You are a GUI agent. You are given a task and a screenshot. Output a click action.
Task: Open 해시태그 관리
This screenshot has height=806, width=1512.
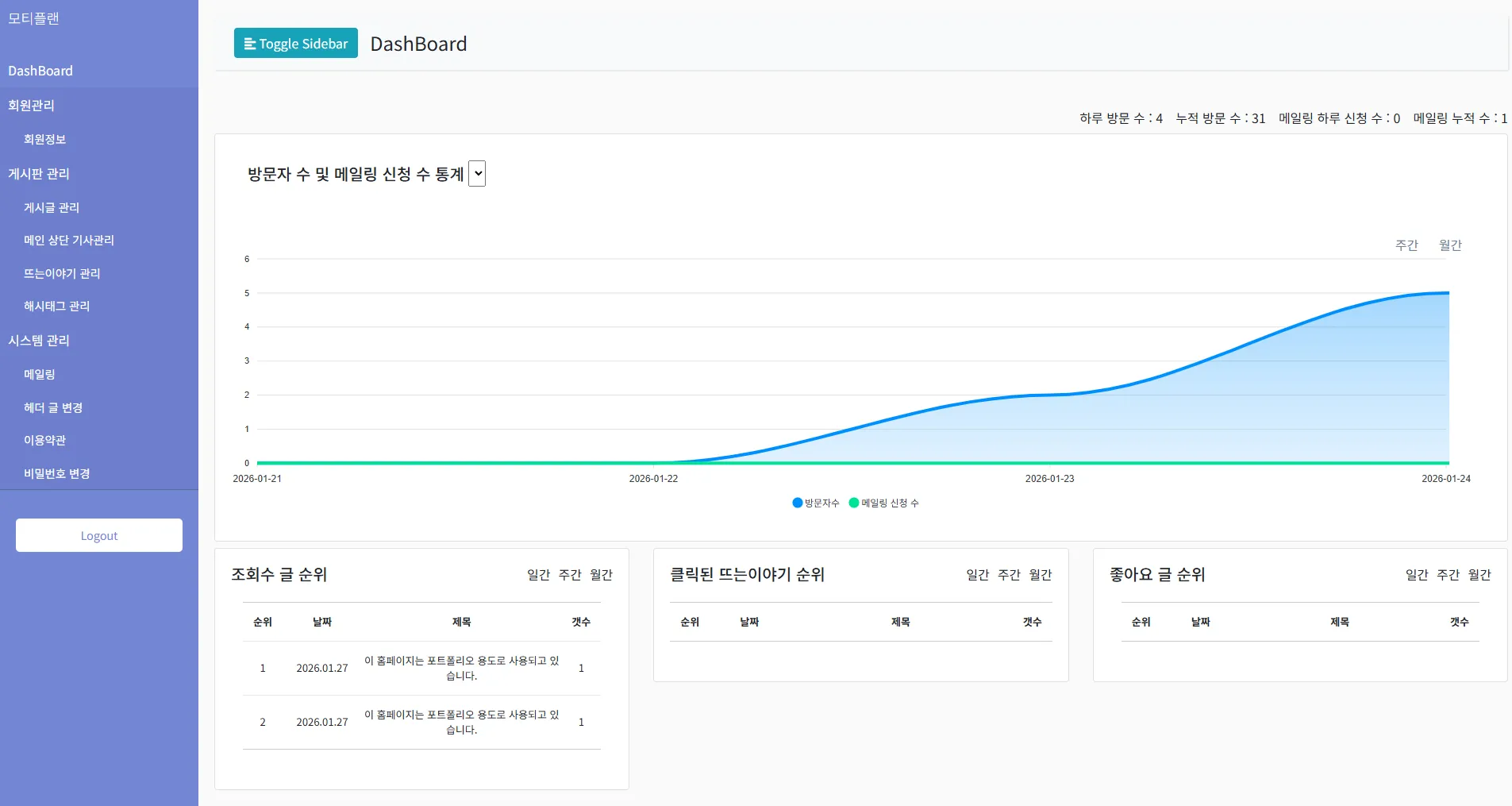click(56, 306)
